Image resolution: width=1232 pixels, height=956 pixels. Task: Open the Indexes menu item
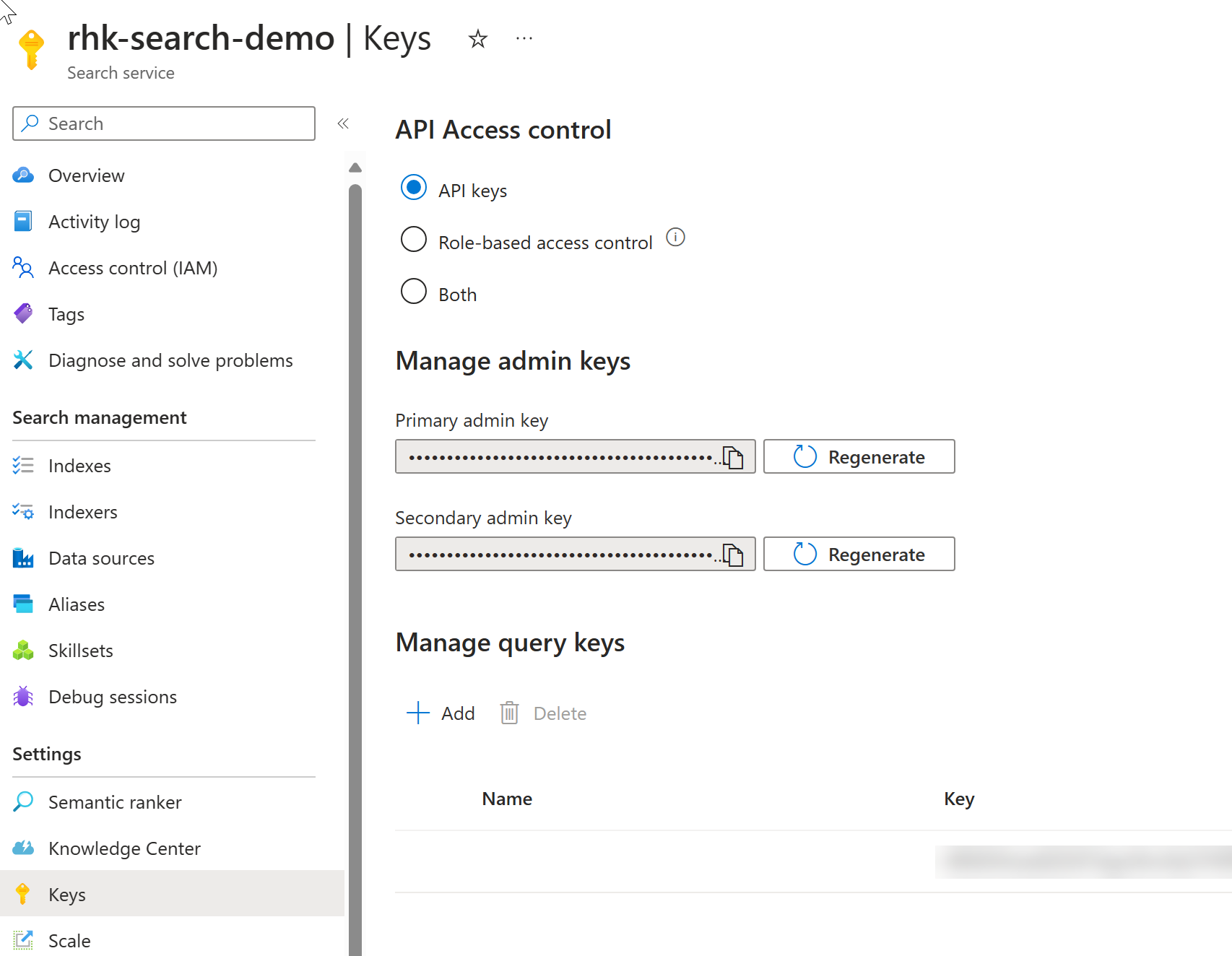(x=79, y=466)
